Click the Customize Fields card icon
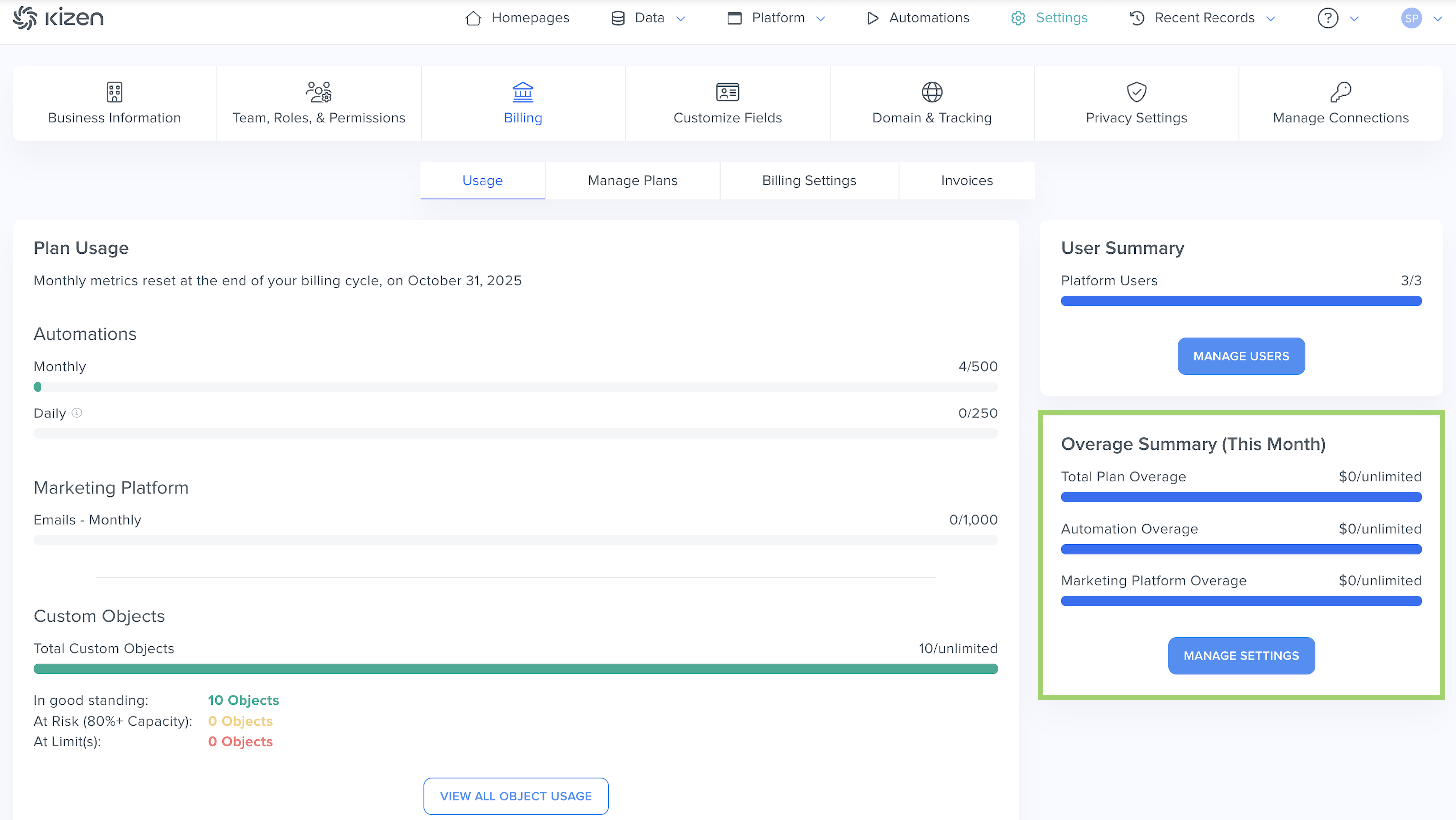This screenshot has width=1456, height=820. [x=728, y=92]
